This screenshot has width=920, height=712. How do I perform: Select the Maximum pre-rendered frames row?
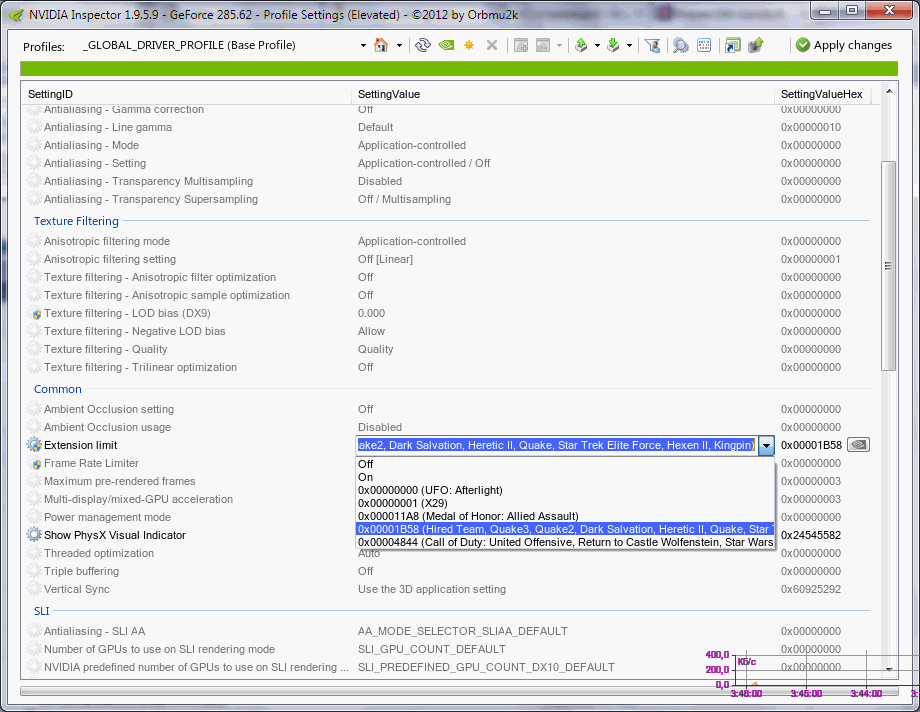(x=448, y=481)
